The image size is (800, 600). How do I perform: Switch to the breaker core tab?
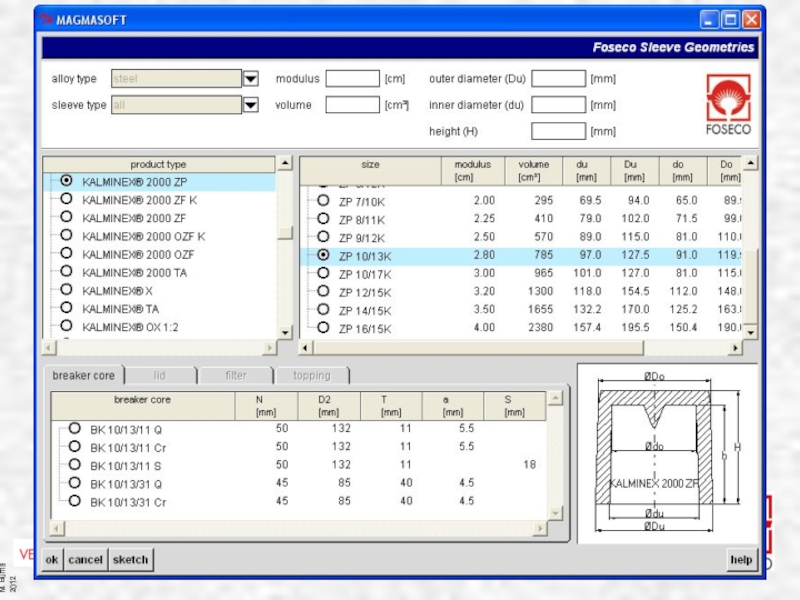[84, 376]
